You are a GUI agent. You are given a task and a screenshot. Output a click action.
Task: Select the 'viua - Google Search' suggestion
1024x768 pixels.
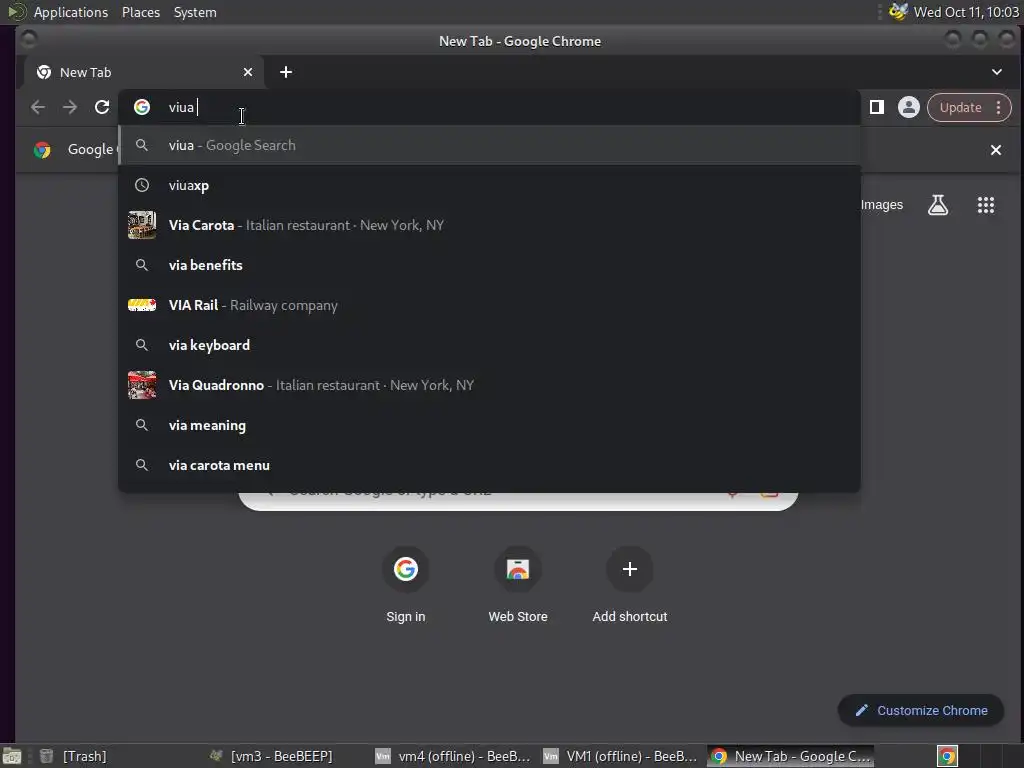tap(489, 146)
